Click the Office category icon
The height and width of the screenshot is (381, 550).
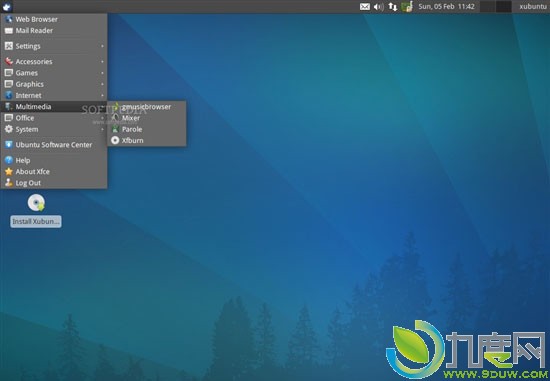[x=9, y=118]
